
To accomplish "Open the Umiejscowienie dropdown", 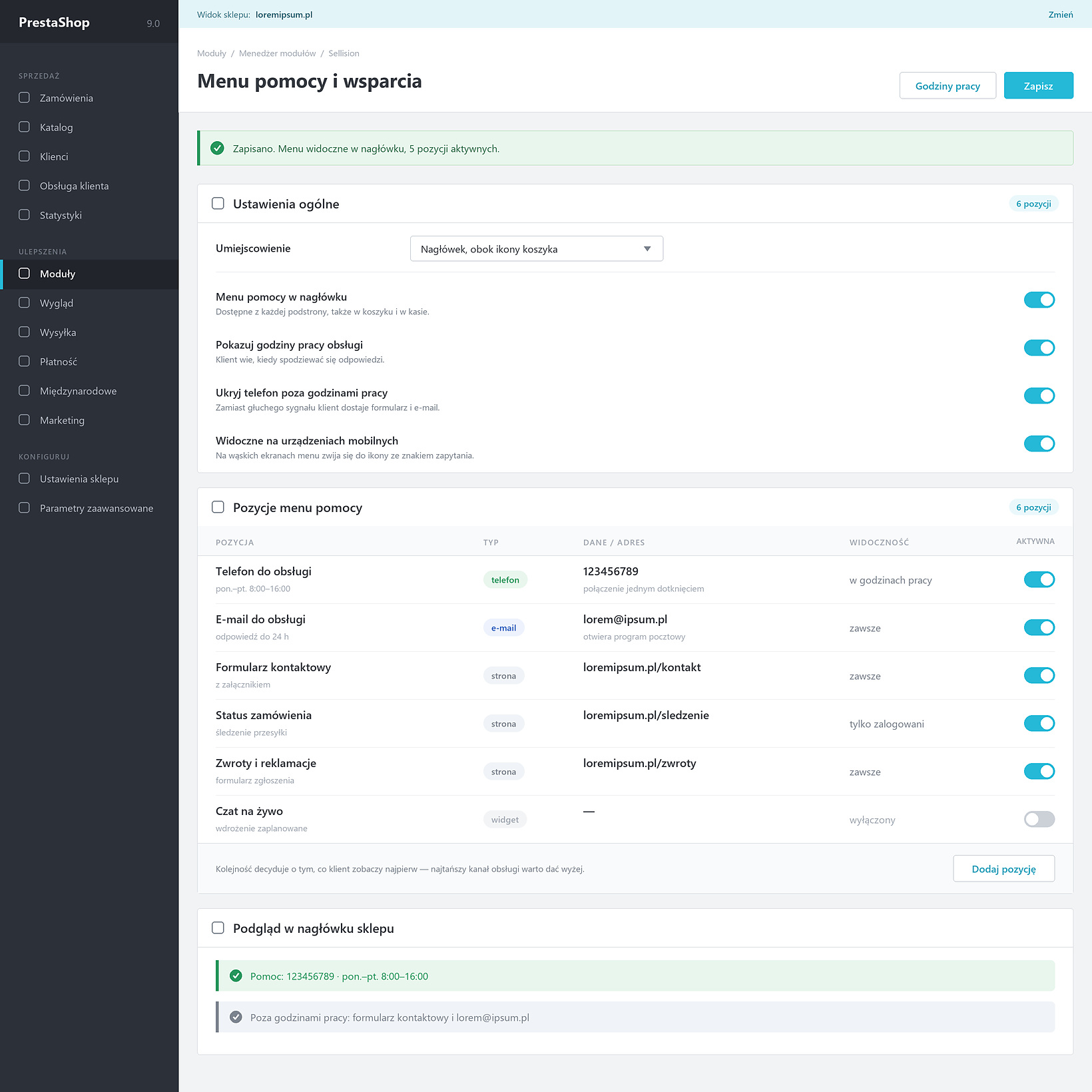I will [x=536, y=249].
